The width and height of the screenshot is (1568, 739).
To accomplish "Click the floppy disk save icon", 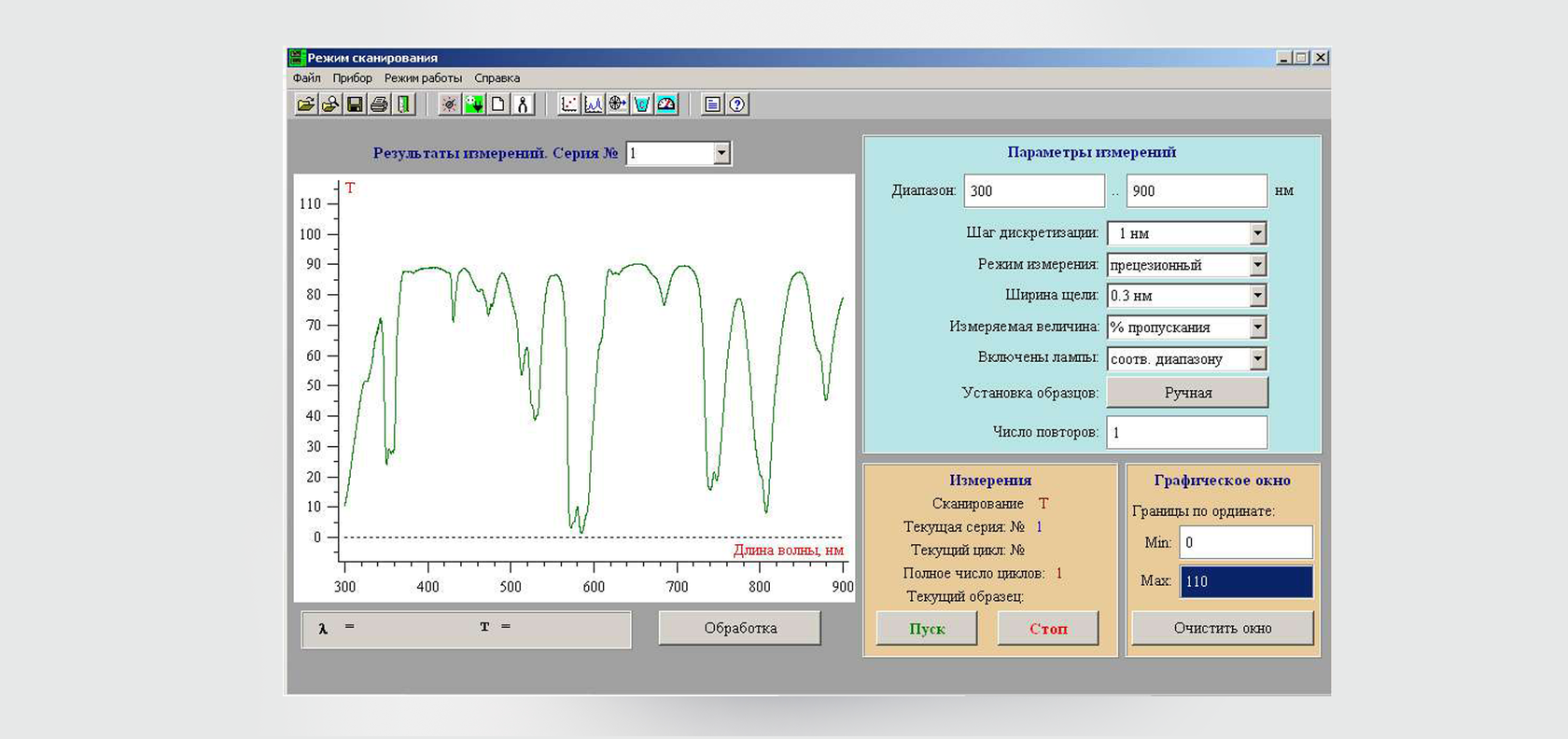I will point(355,105).
